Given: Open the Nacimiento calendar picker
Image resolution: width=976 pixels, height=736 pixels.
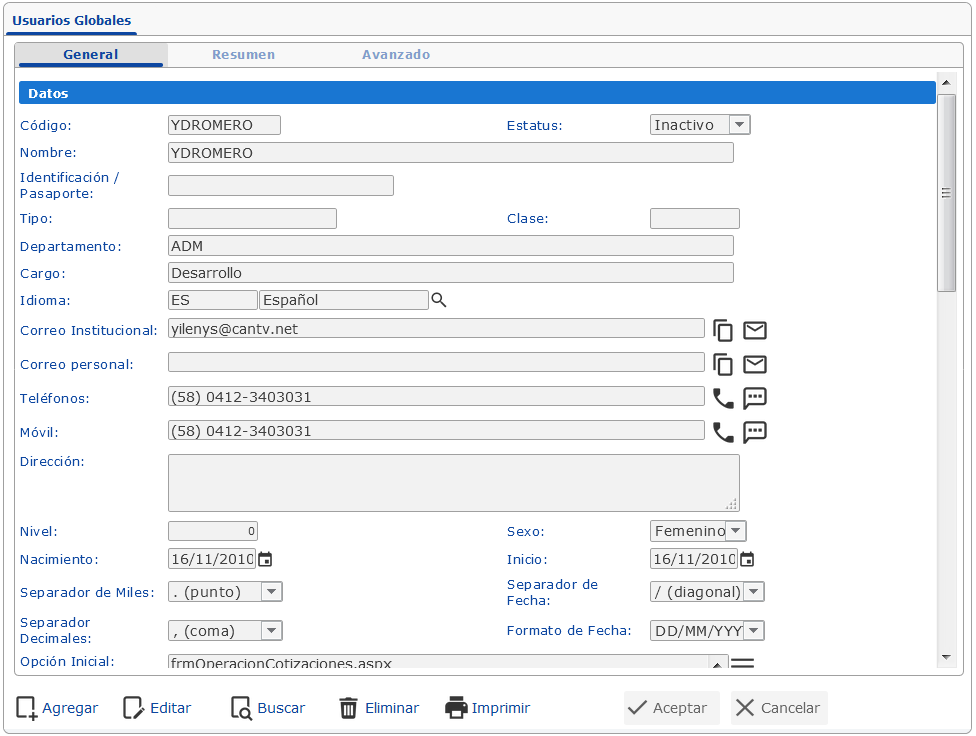Looking at the screenshot, I should pyautogui.click(x=265, y=560).
